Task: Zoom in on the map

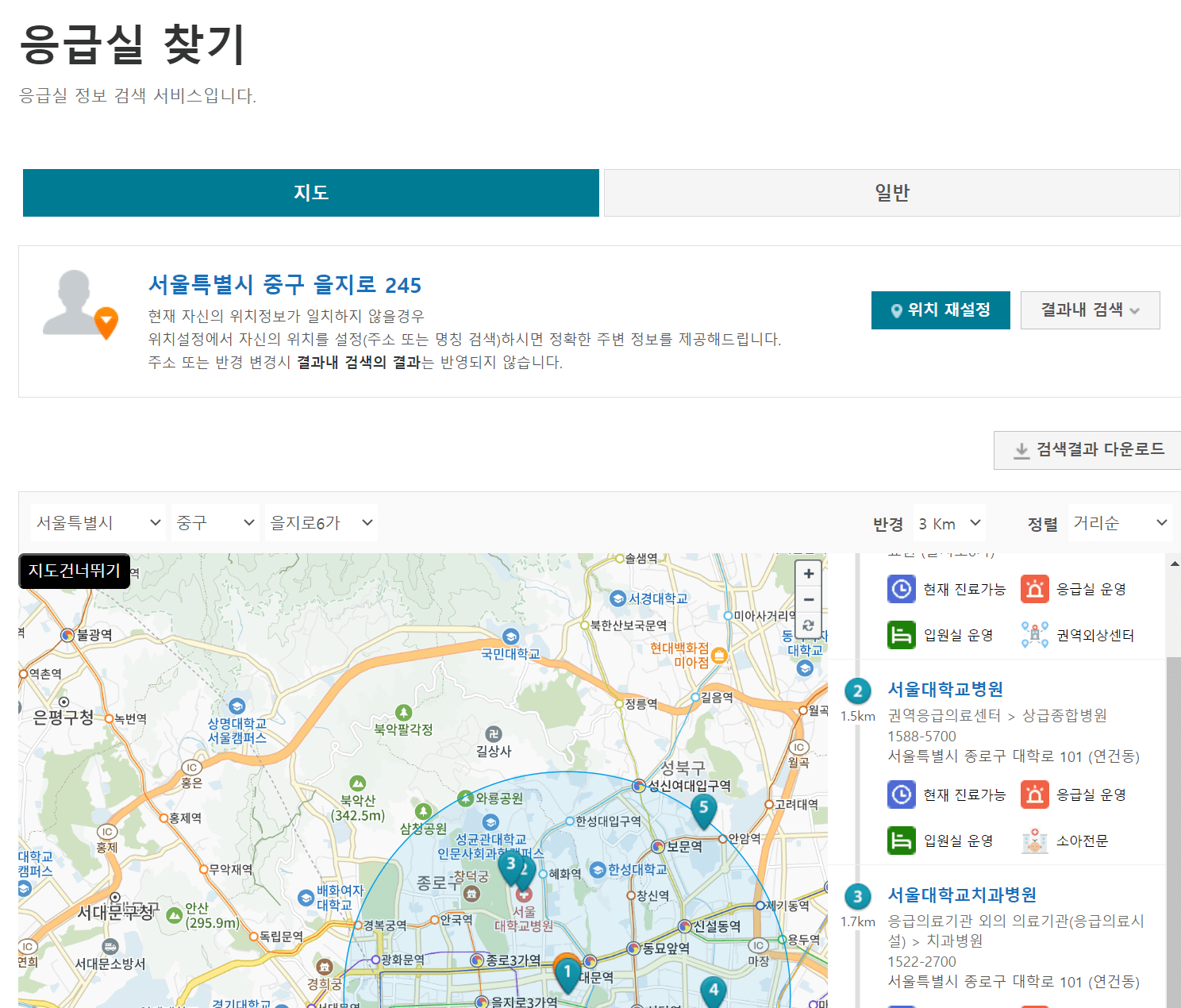Action: (x=808, y=573)
